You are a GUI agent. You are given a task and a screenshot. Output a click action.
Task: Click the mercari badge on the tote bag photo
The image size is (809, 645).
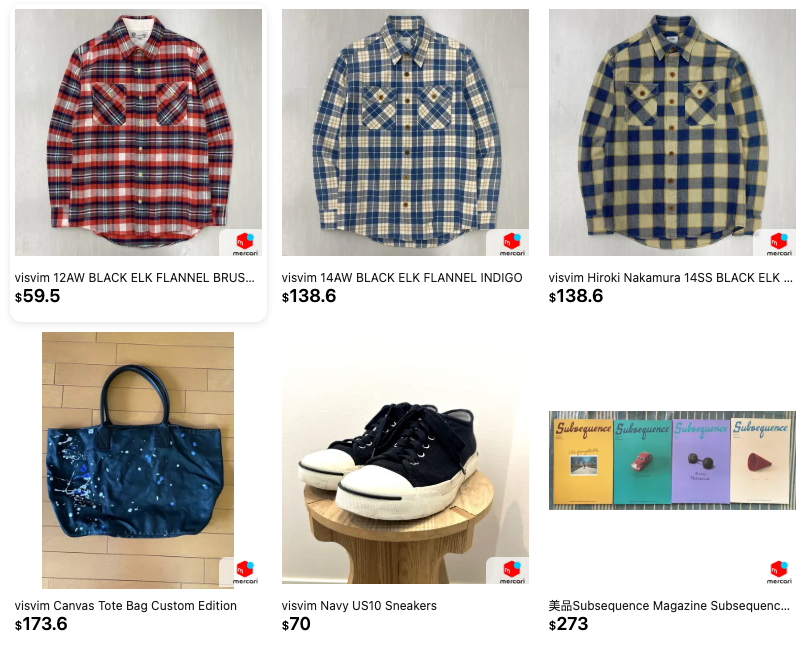tap(245, 572)
